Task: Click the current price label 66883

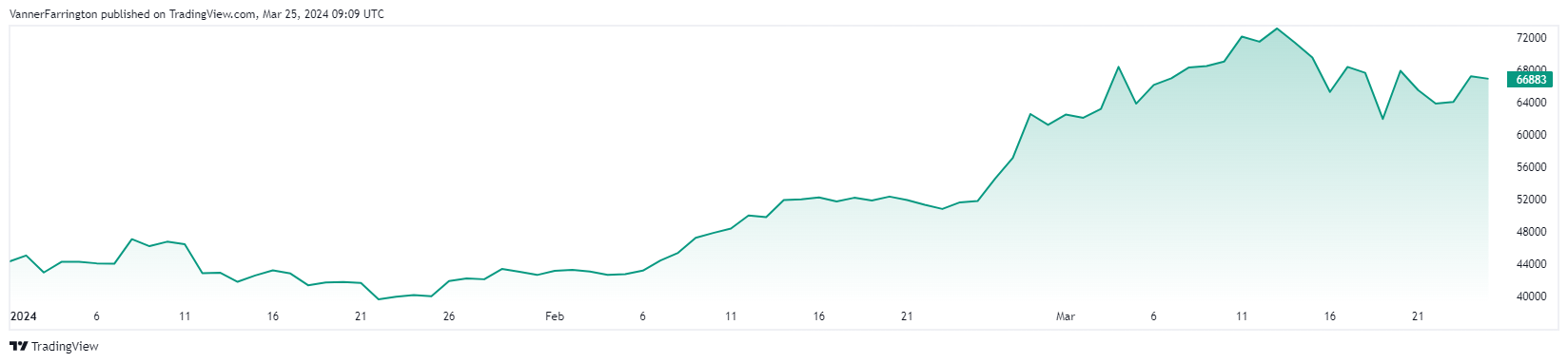Action: 1531,80
